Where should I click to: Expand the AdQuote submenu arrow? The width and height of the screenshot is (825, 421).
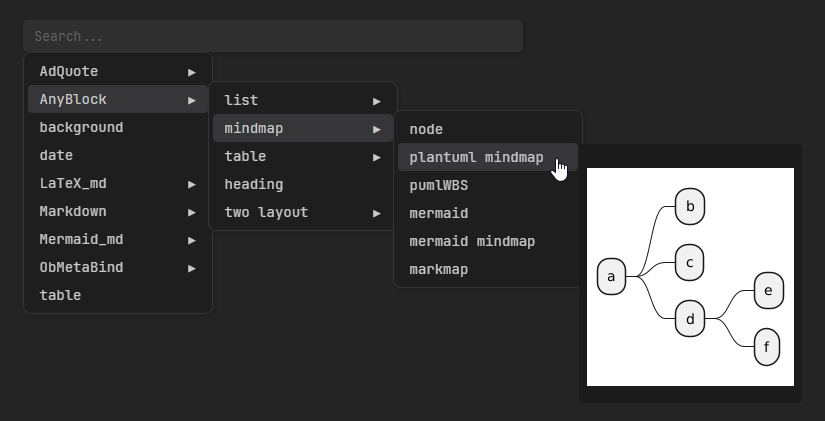(x=192, y=72)
